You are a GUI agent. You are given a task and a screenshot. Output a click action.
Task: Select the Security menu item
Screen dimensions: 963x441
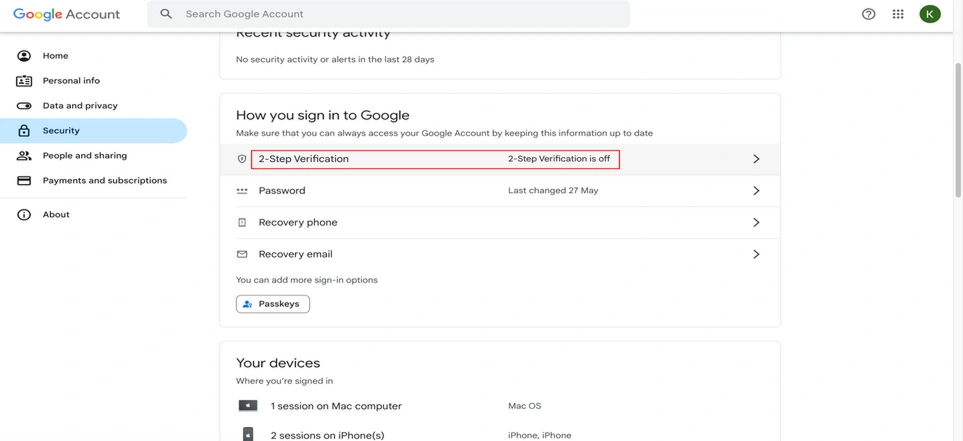coord(93,131)
